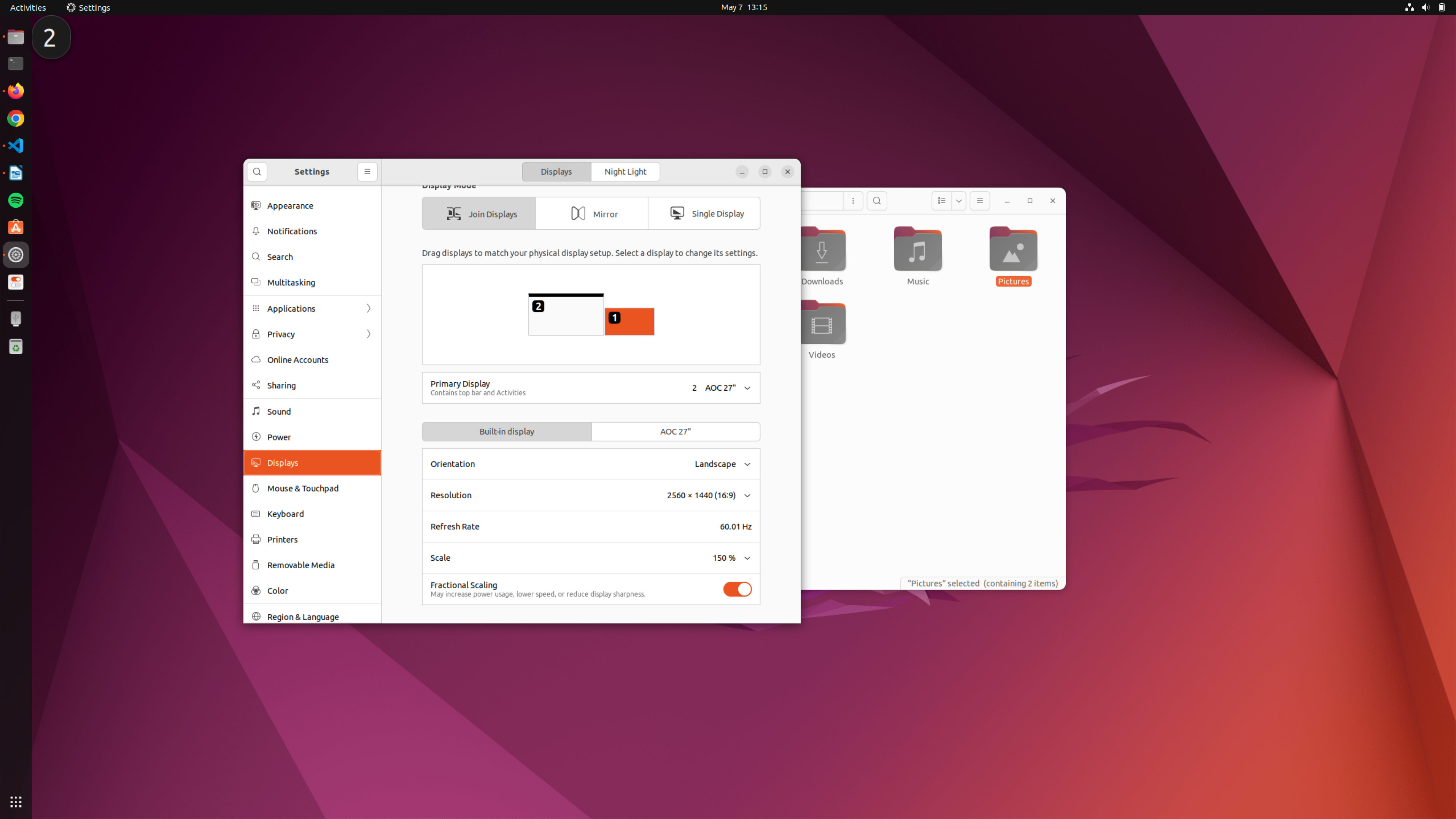The width and height of the screenshot is (1456, 819).
Task: Open Spotify from the dock
Action: [16, 200]
